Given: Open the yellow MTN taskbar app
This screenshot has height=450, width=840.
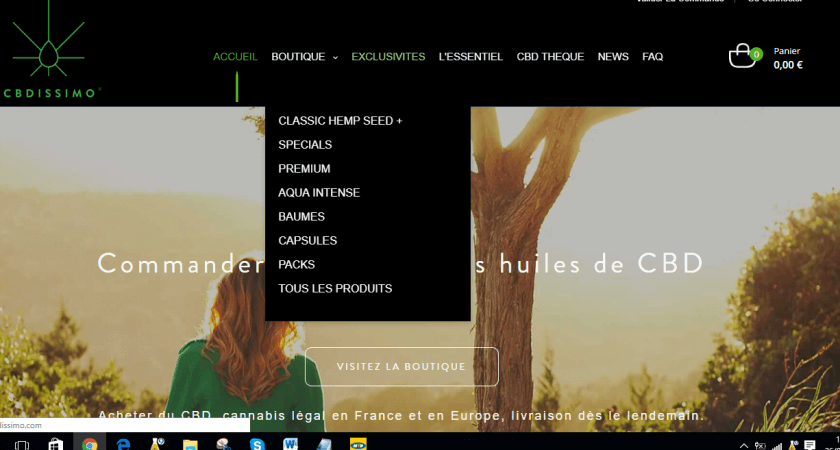Looking at the screenshot, I should [x=358, y=444].
